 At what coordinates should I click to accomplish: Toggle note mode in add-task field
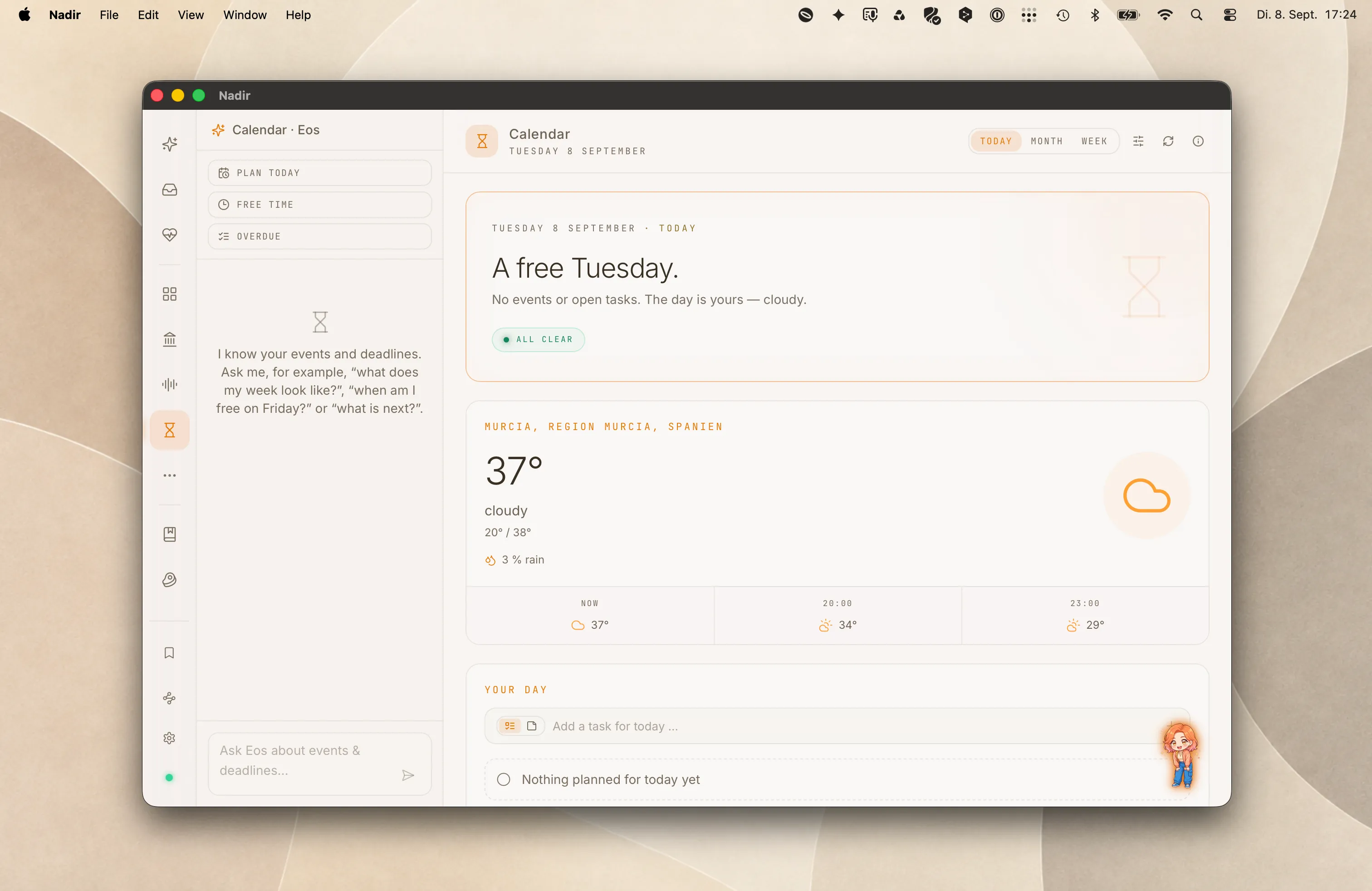click(x=532, y=726)
